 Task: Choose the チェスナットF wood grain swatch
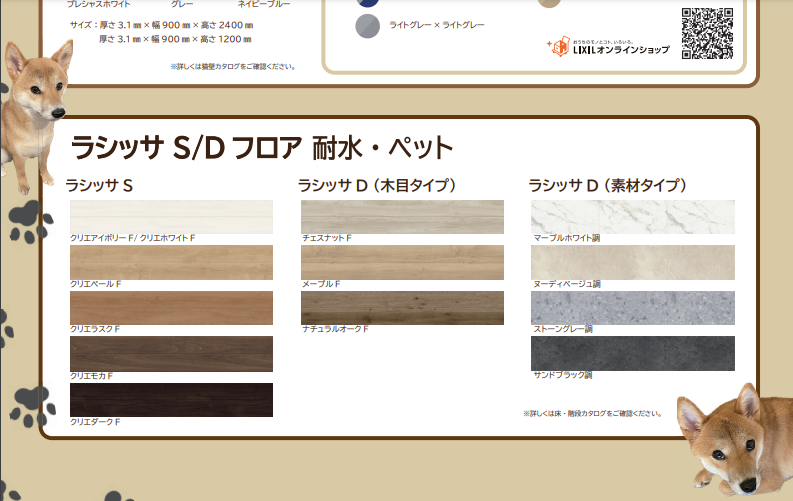402,216
